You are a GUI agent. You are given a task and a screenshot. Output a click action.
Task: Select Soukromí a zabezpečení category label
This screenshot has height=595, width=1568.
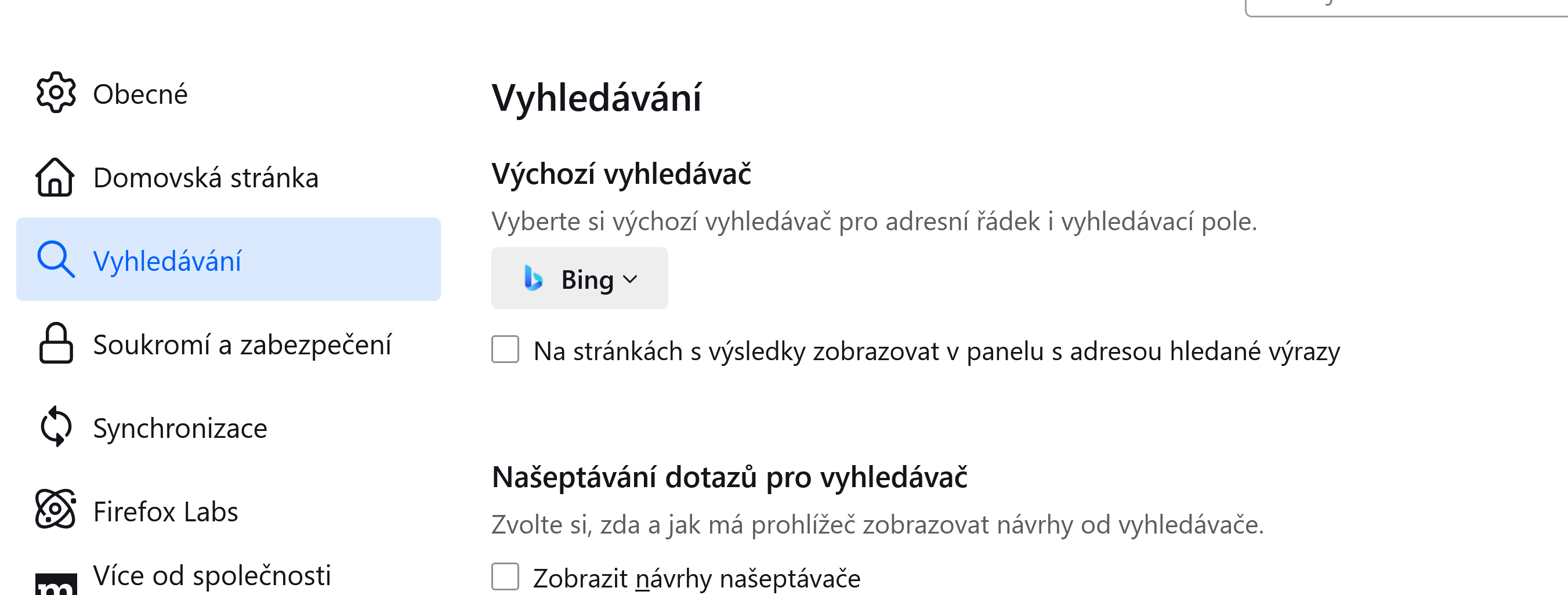[x=242, y=345]
